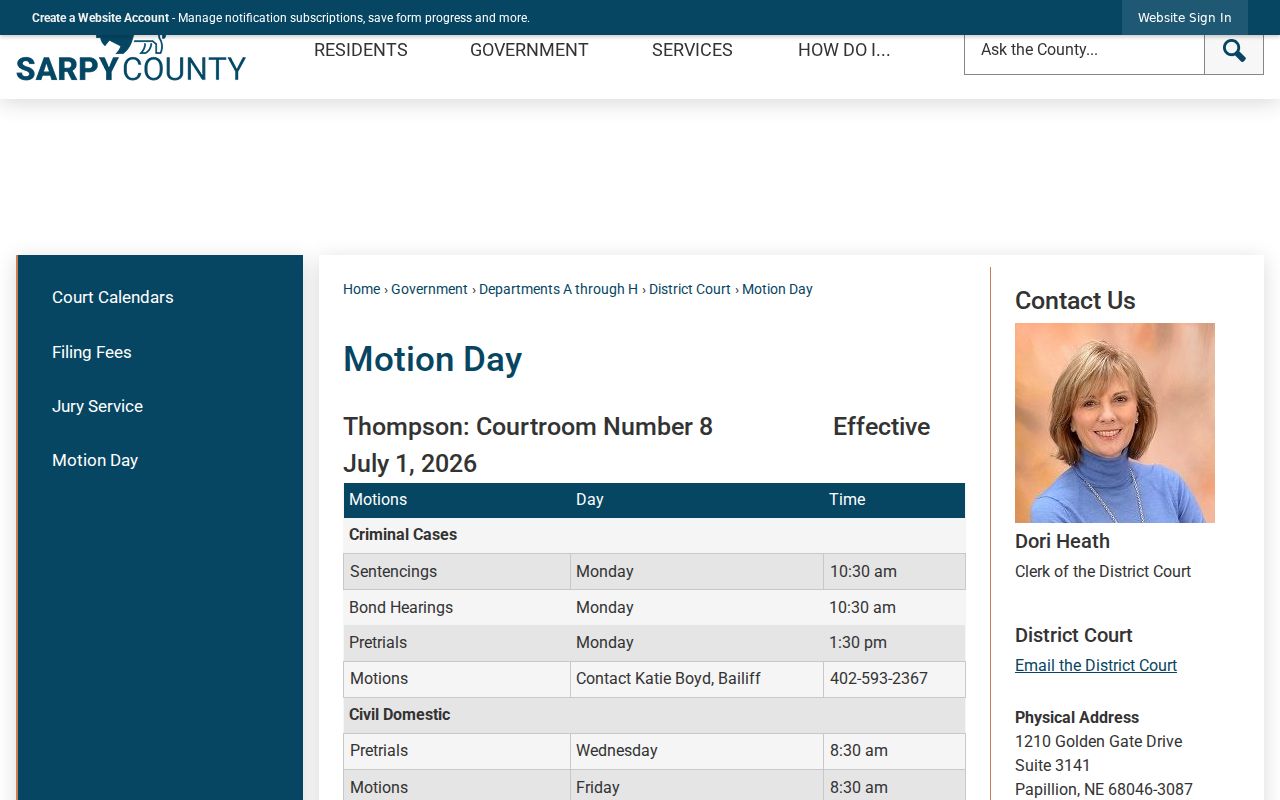Viewport: 1280px width, 800px height.
Task: Expand the How Do I... menu
Action: [x=844, y=50]
